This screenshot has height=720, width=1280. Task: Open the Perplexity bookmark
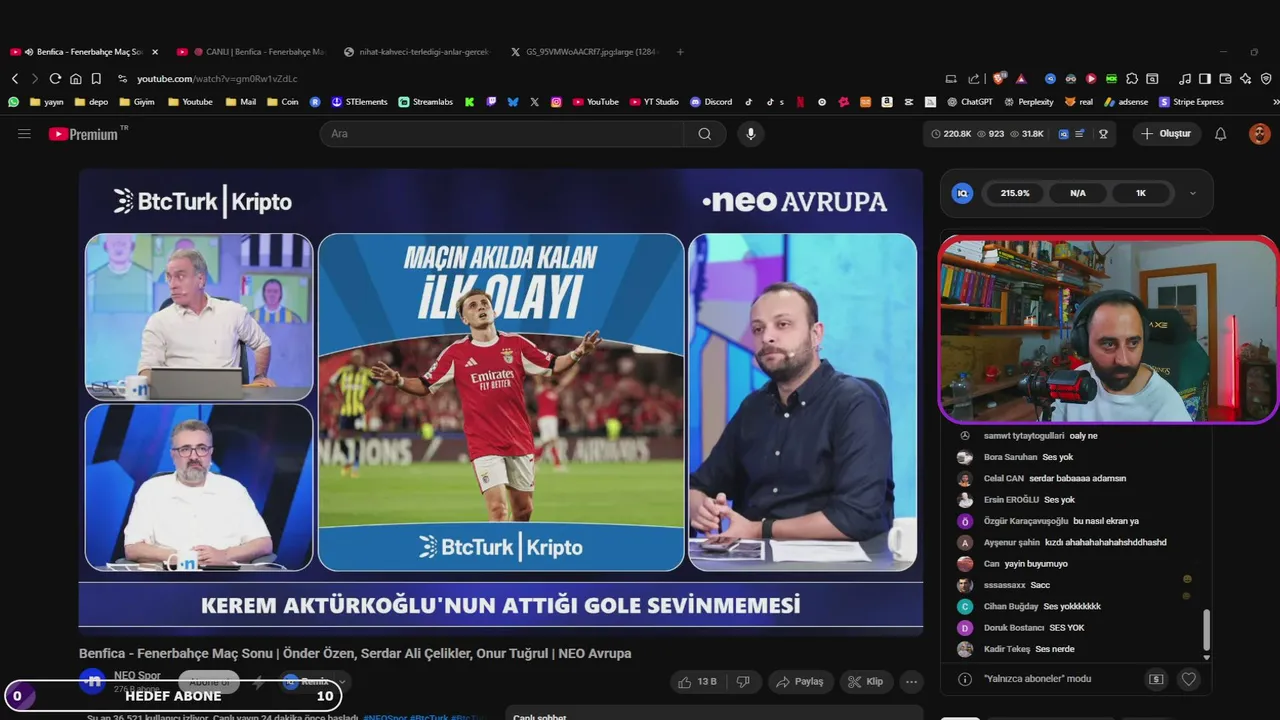tap(1029, 102)
